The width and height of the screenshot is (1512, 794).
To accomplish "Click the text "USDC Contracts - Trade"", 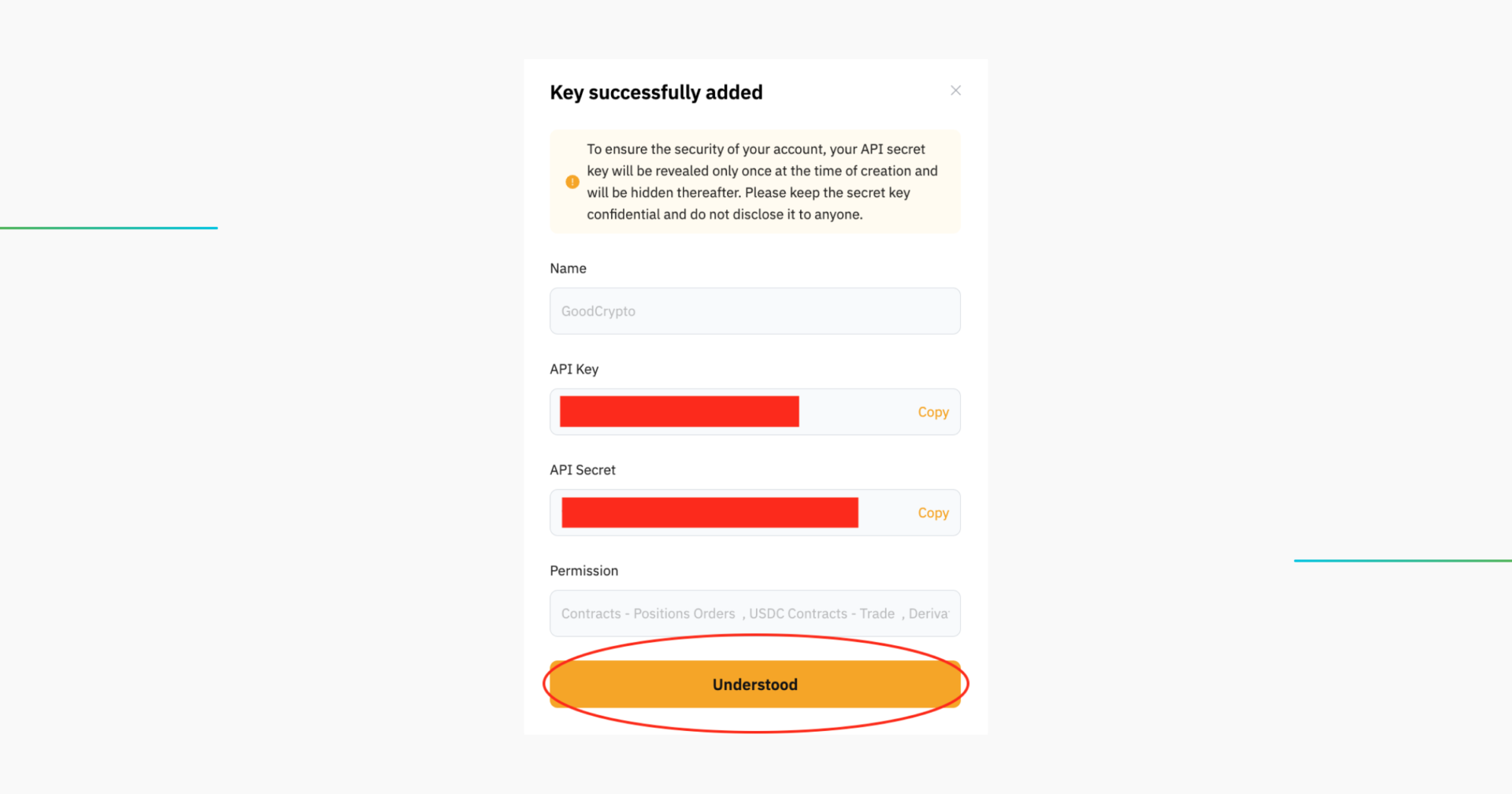I will coord(821,613).
